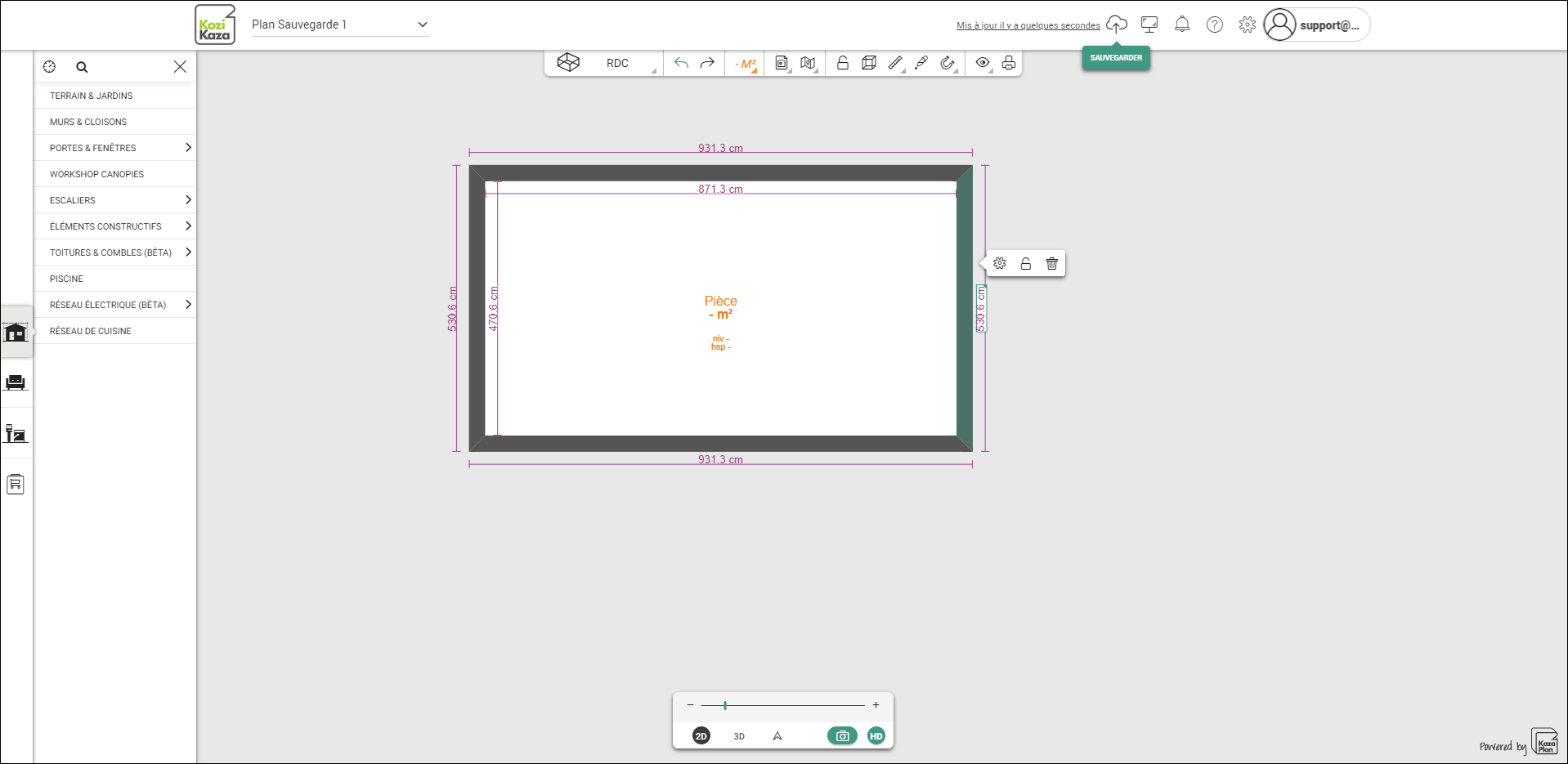The image size is (1568, 764).
Task: Open the furniture sofa panel in sidebar
Action: (x=16, y=382)
